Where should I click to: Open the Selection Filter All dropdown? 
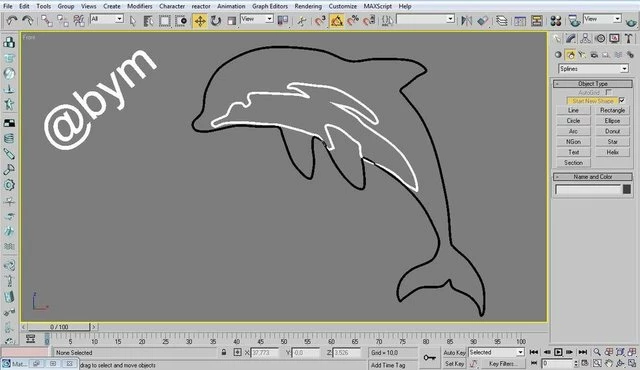click(107, 19)
